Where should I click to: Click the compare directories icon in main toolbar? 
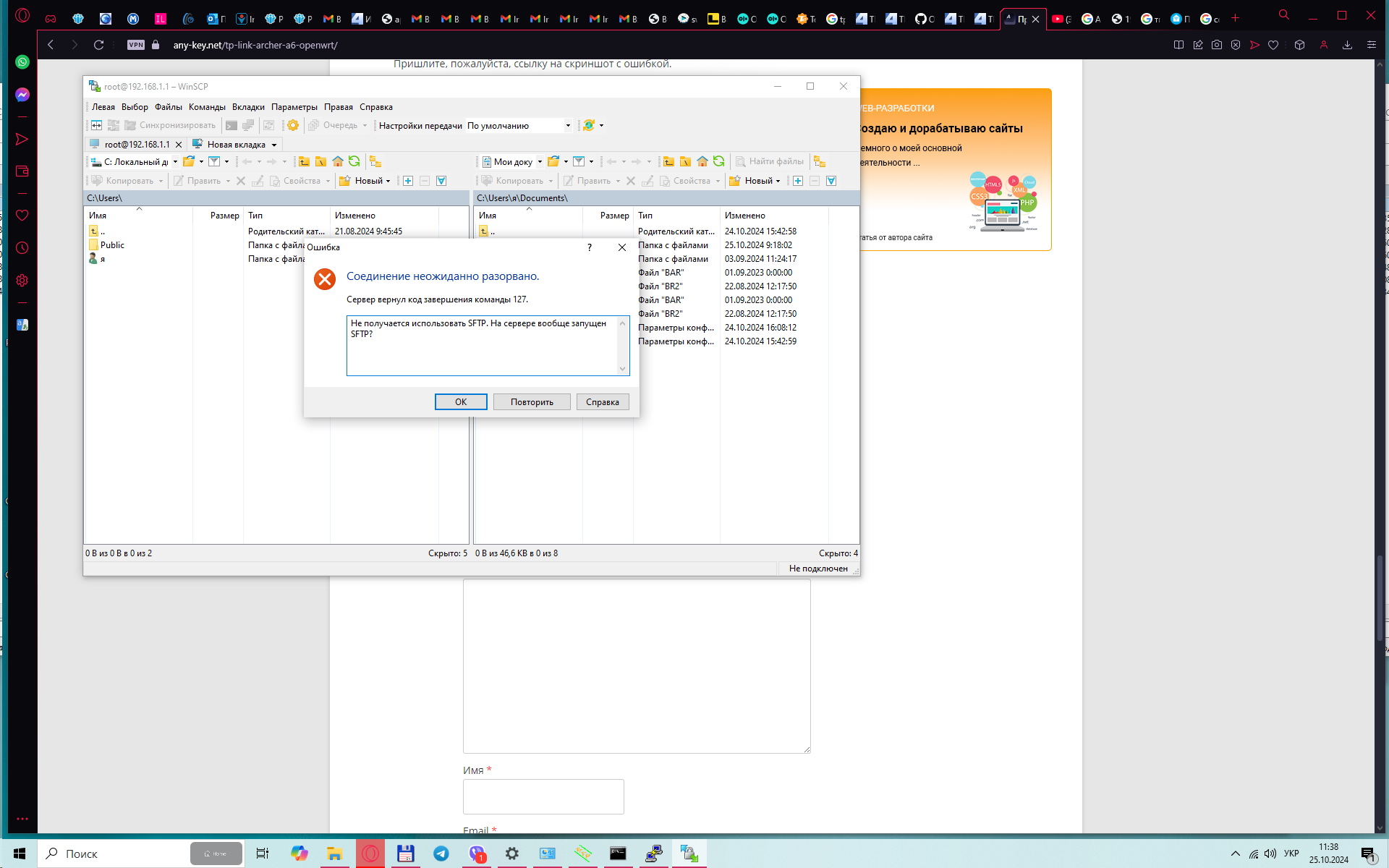(x=96, y=125)
